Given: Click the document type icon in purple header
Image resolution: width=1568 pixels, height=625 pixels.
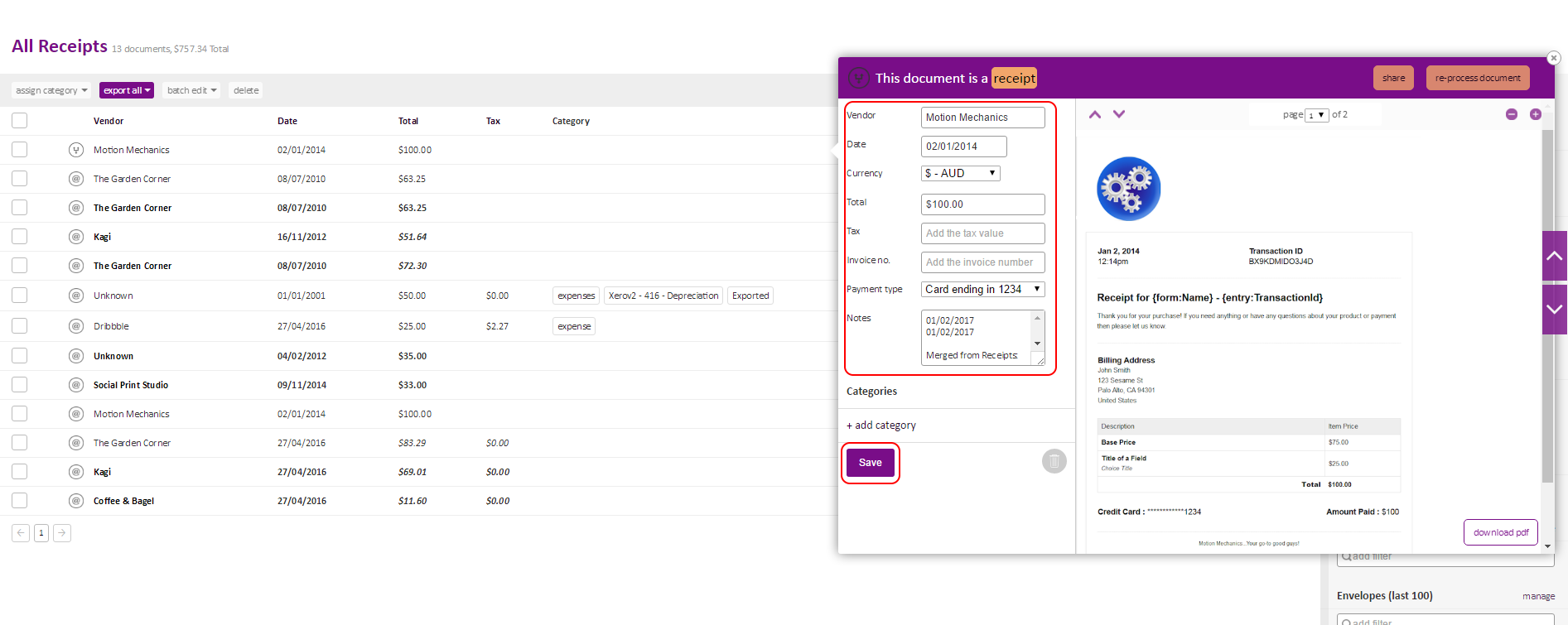Looking at the screenshot, I should coord(859,78).
